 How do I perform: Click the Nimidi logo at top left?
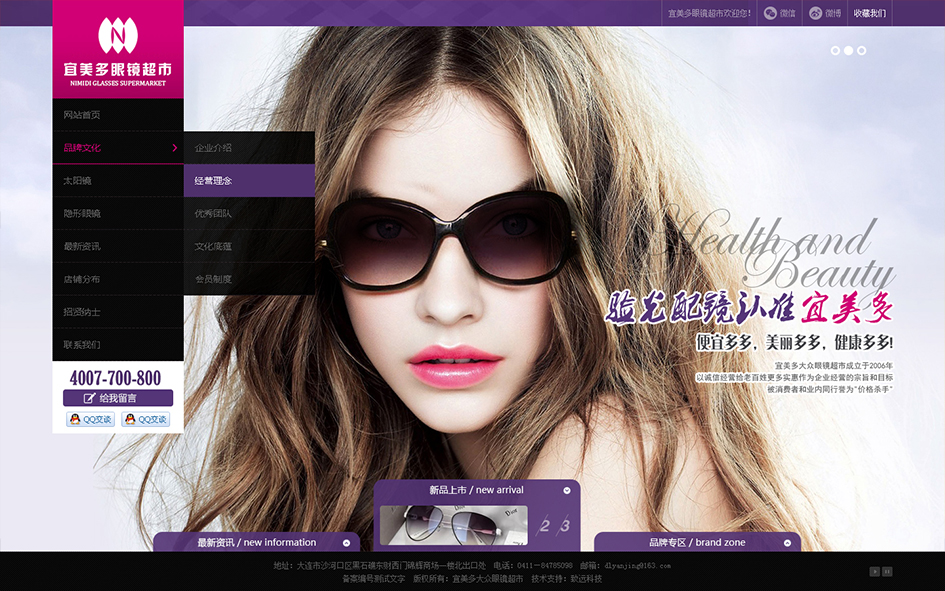118,48
